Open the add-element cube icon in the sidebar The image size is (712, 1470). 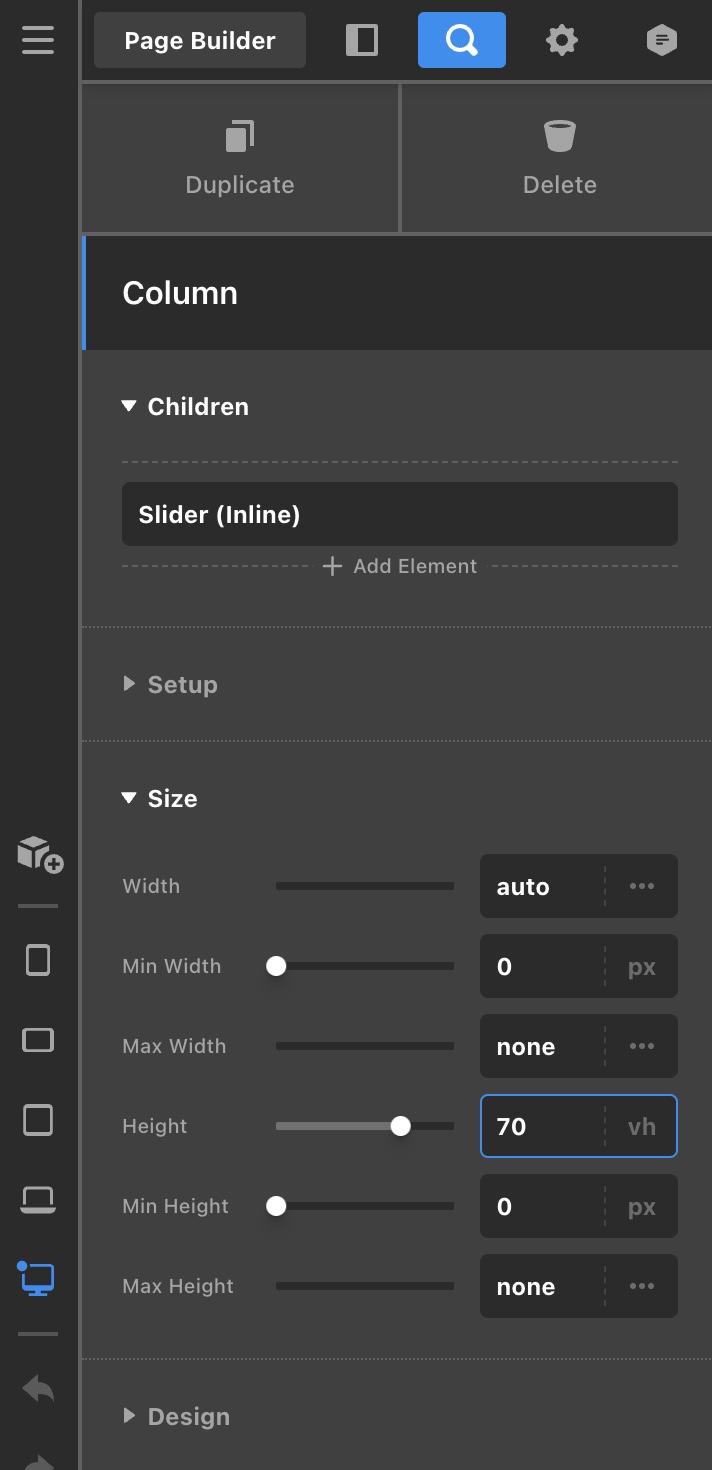coord(40,854)
